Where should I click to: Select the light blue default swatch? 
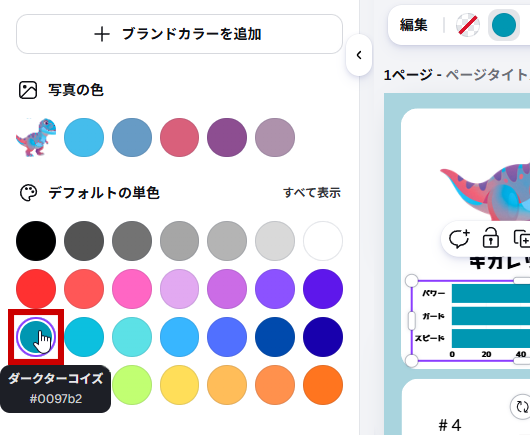point(179,337)
